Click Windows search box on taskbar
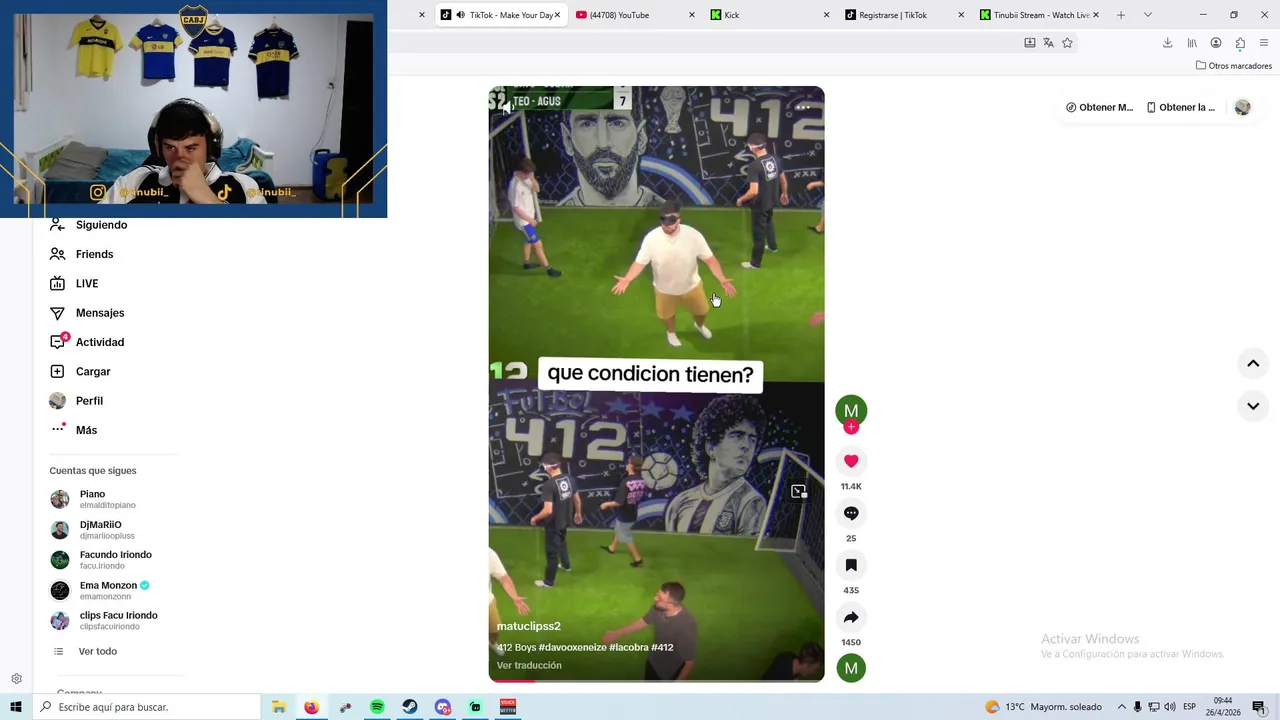 147,707
